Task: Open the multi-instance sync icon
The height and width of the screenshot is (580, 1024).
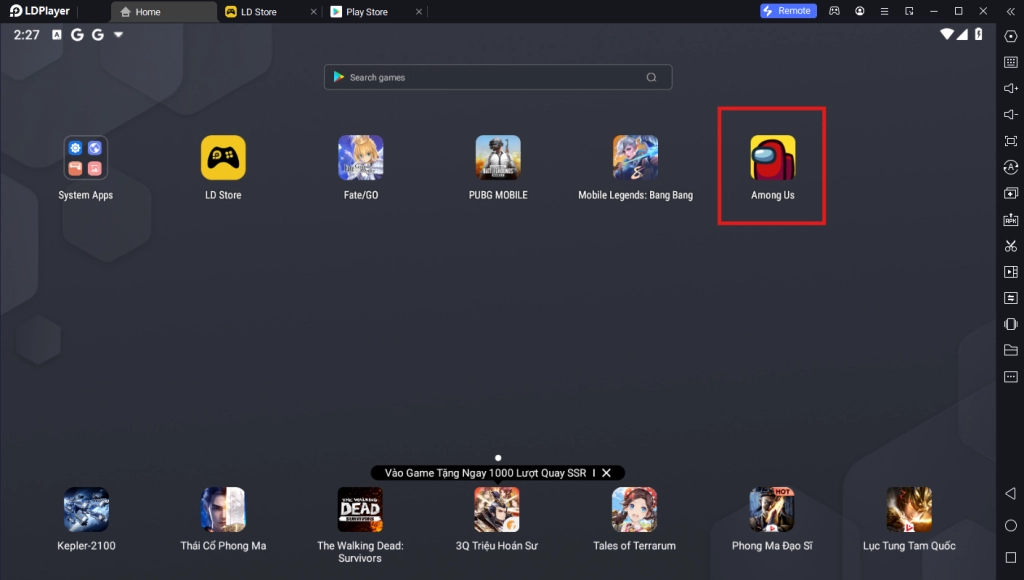Action: coord(1010,193)
